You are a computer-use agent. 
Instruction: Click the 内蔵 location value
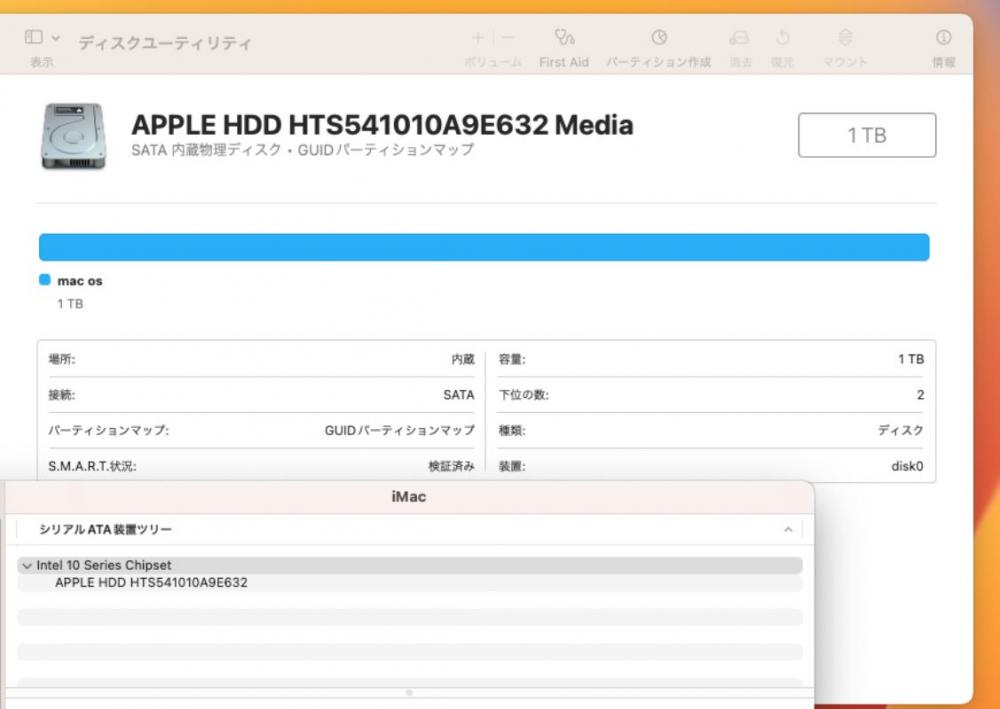click(463, 360)
